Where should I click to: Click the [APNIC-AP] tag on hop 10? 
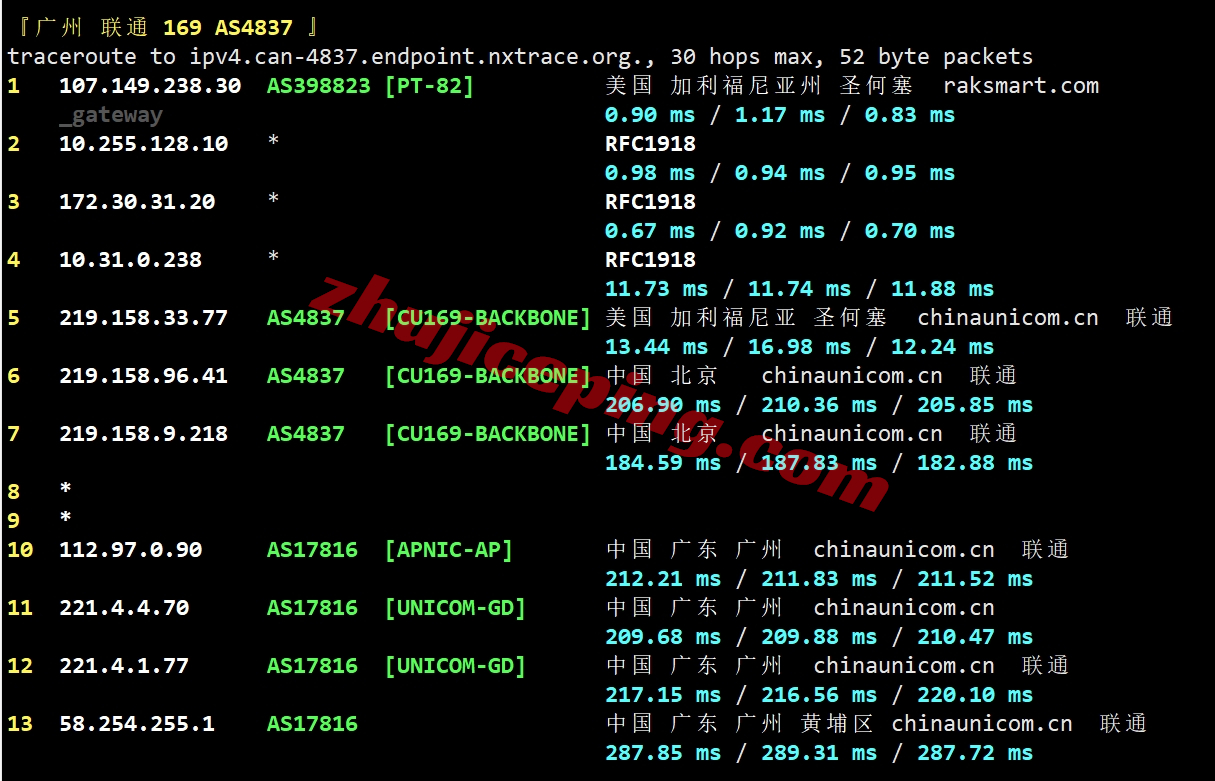(x=448, y=550)
